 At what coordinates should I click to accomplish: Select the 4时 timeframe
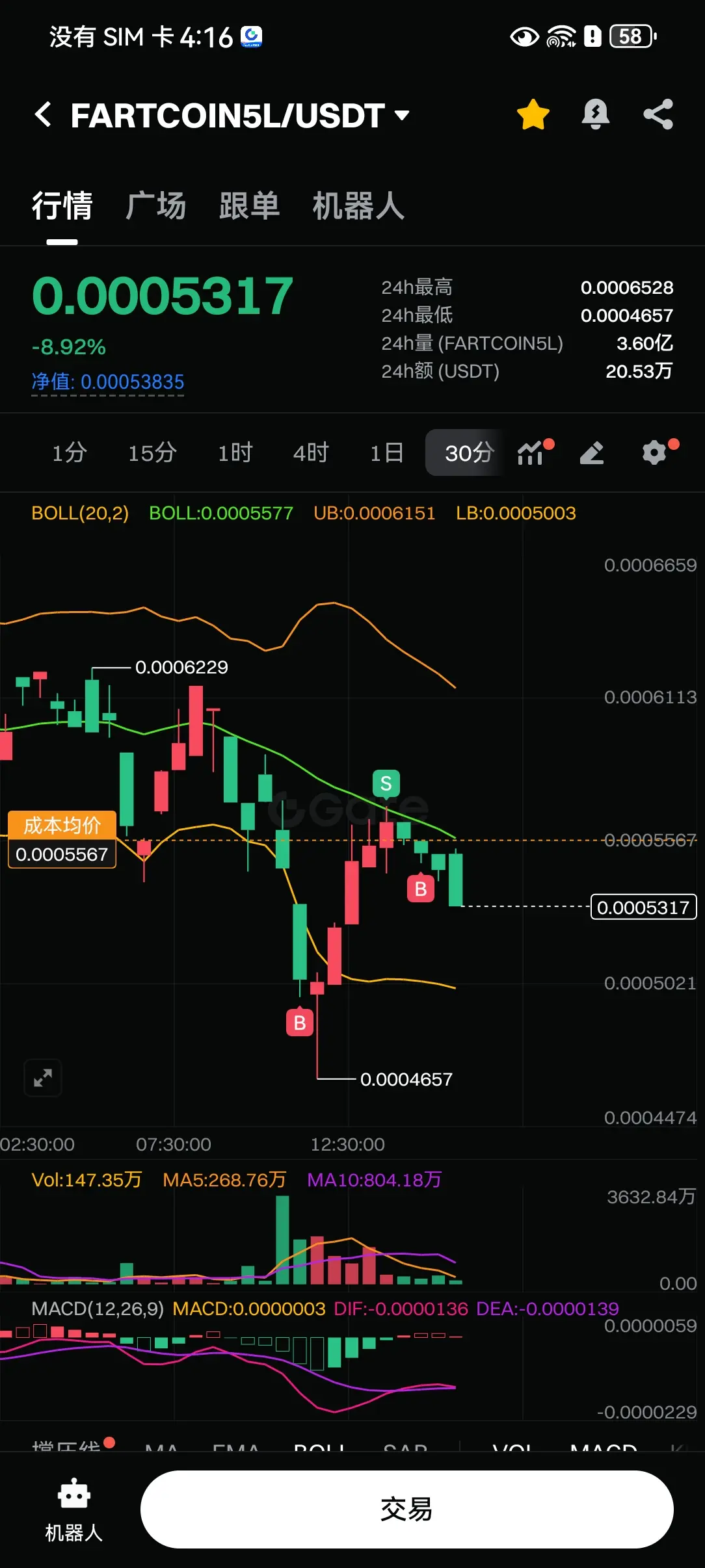pyautogui.click(x=311, y=452)
